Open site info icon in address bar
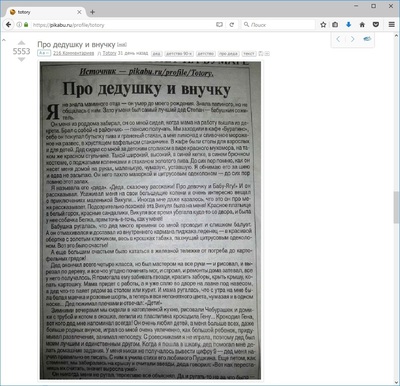Screen dimensions: 400x386 19,25
